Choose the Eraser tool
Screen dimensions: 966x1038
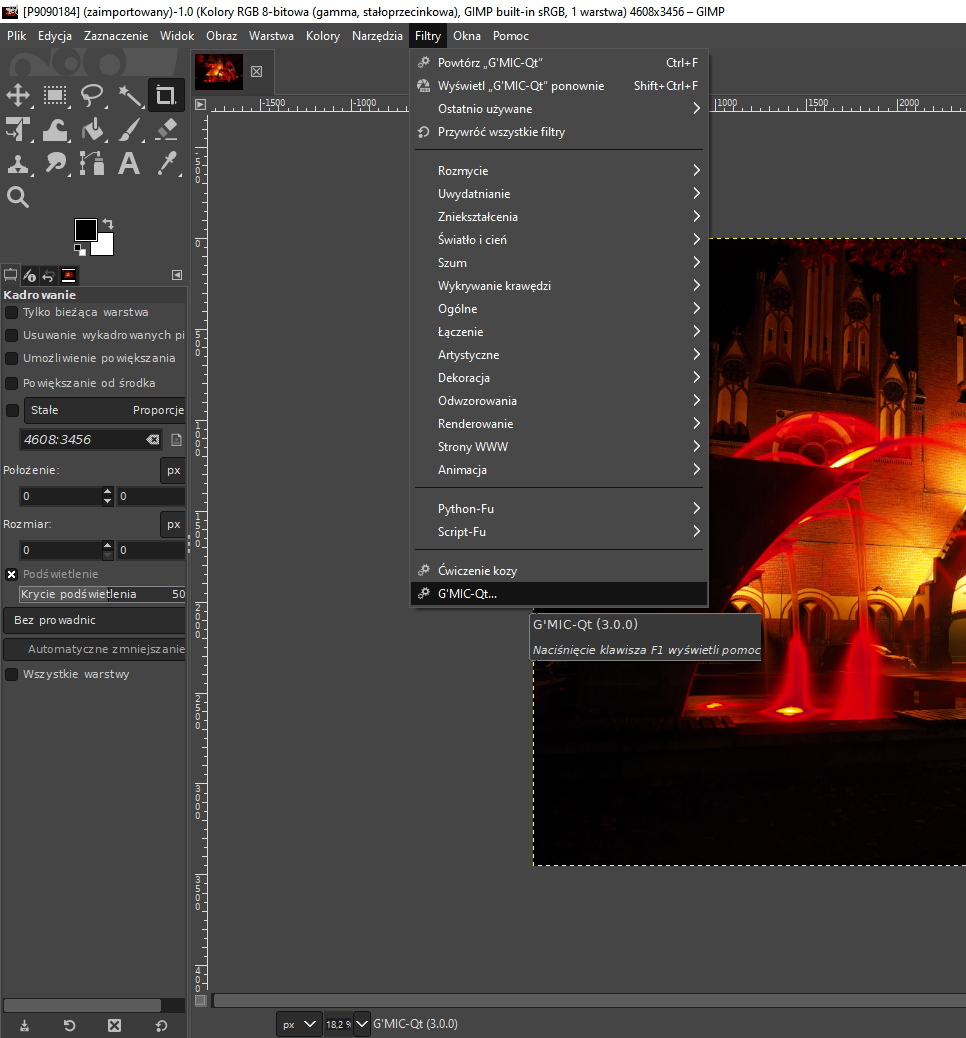(x=167, y=130)
